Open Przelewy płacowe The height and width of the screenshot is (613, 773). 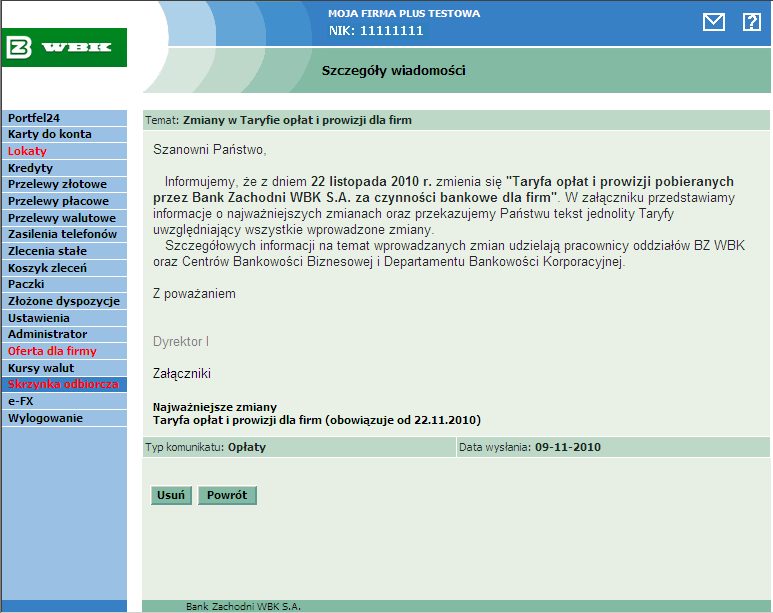coord(64,201)
